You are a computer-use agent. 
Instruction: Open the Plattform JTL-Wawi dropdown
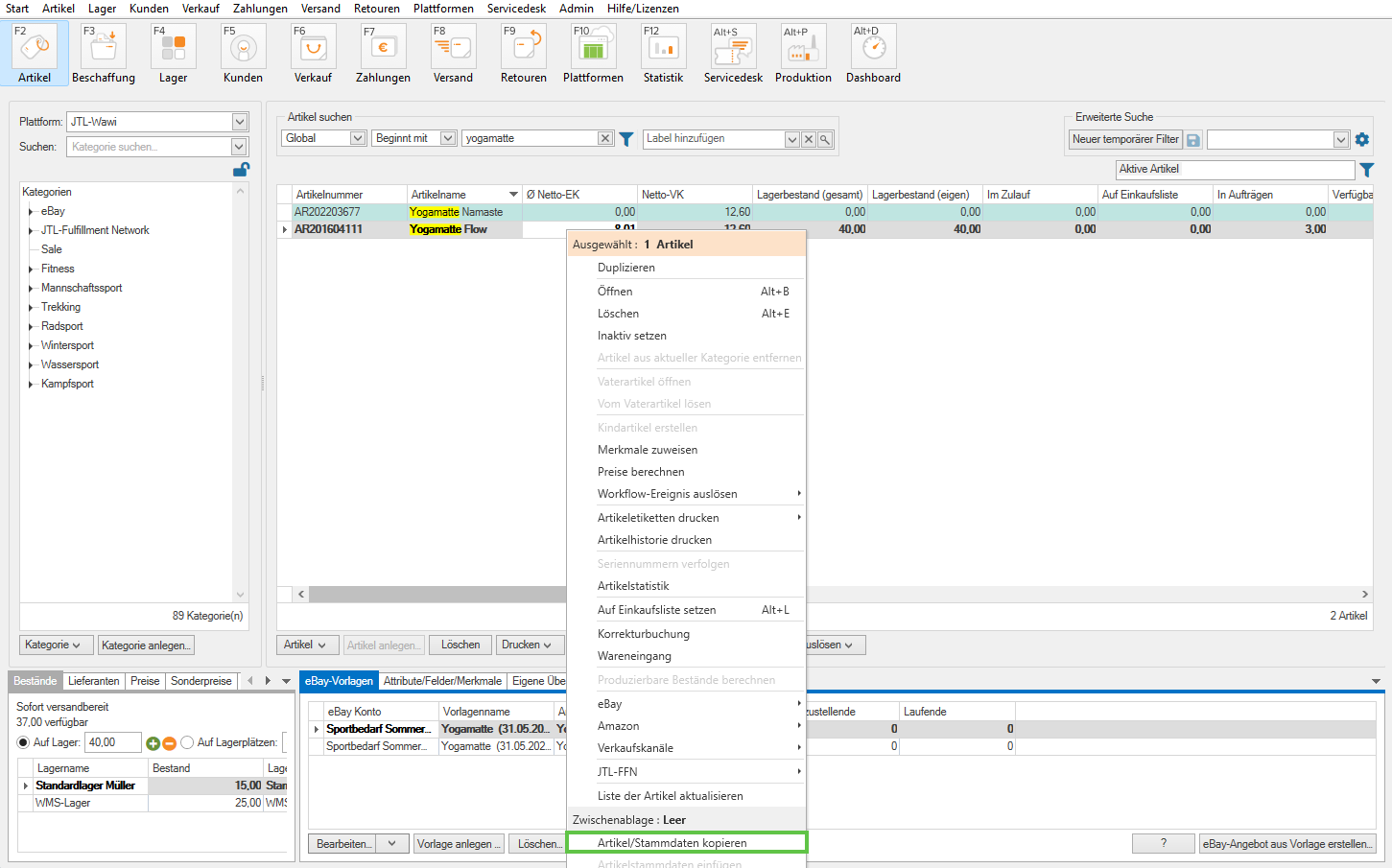(x=240, y=122)
